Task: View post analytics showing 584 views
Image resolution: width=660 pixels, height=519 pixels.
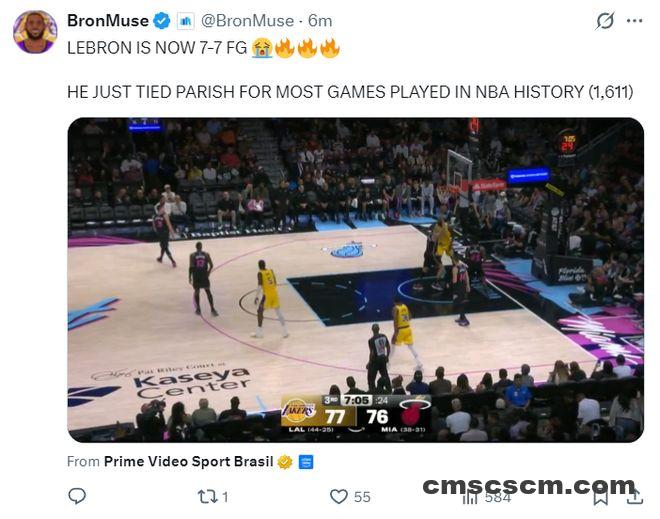Action: (x=486, y=498)
